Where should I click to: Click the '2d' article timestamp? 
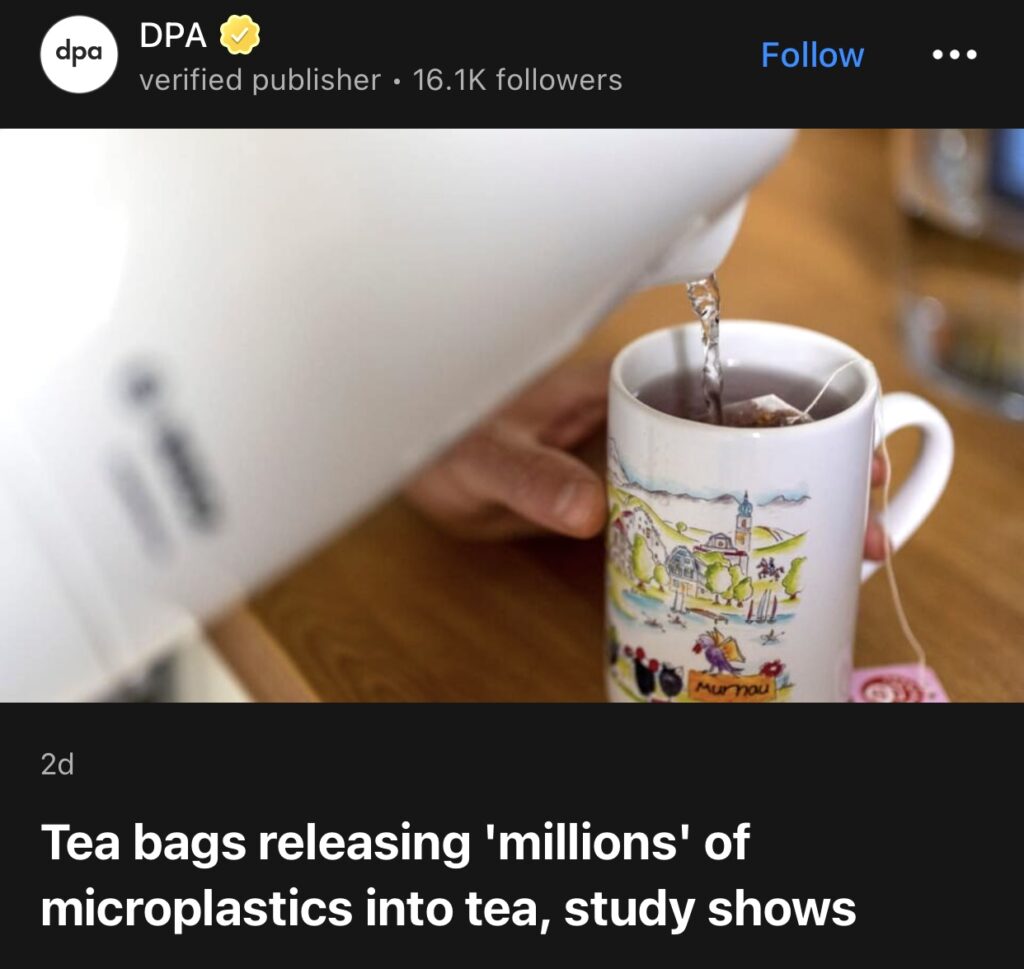(57, 764)
